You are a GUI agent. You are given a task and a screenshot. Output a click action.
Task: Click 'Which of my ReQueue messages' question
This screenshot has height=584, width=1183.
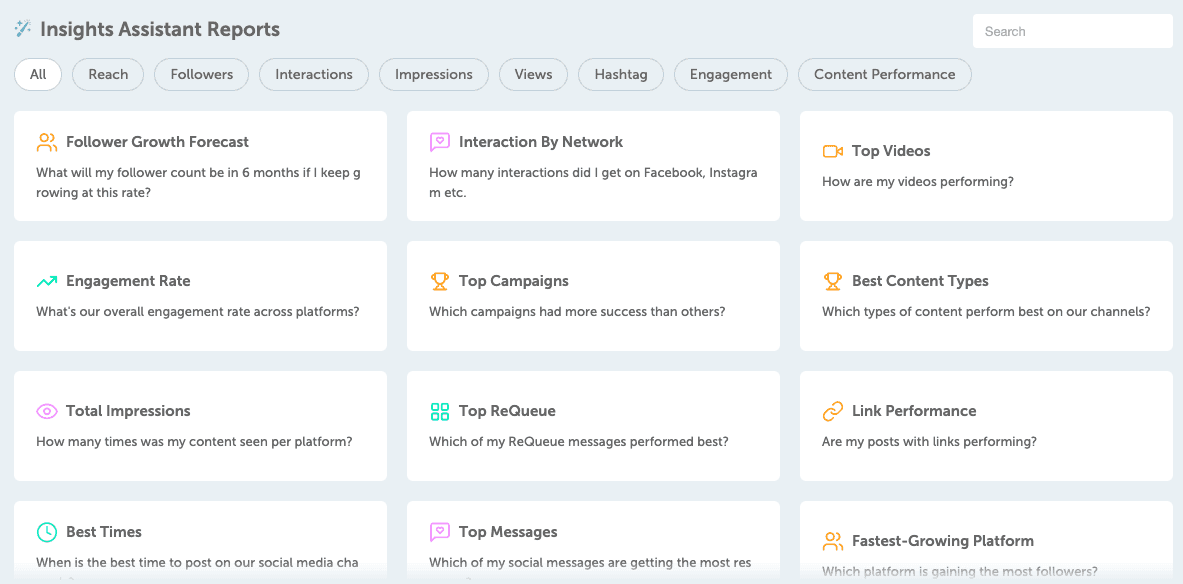[579, 441]
